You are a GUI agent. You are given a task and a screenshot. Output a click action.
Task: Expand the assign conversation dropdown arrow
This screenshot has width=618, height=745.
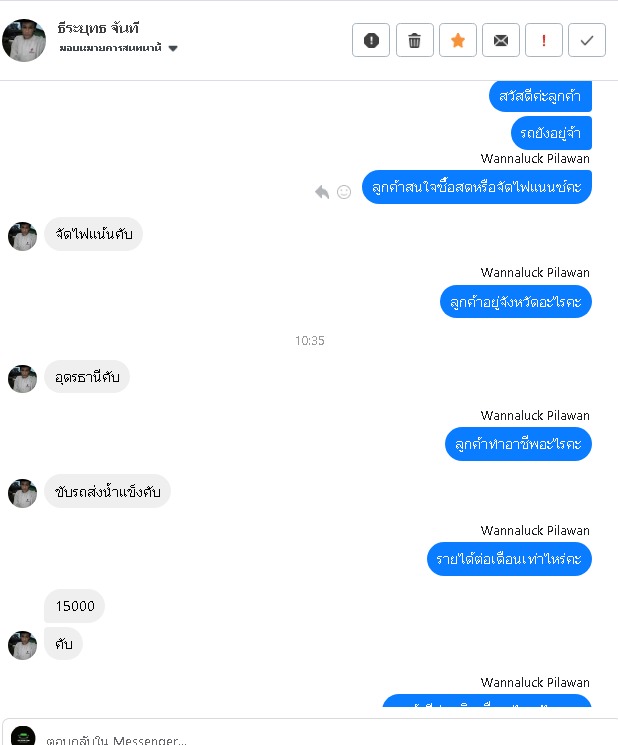pyautogui.click(x=173, y=48)
